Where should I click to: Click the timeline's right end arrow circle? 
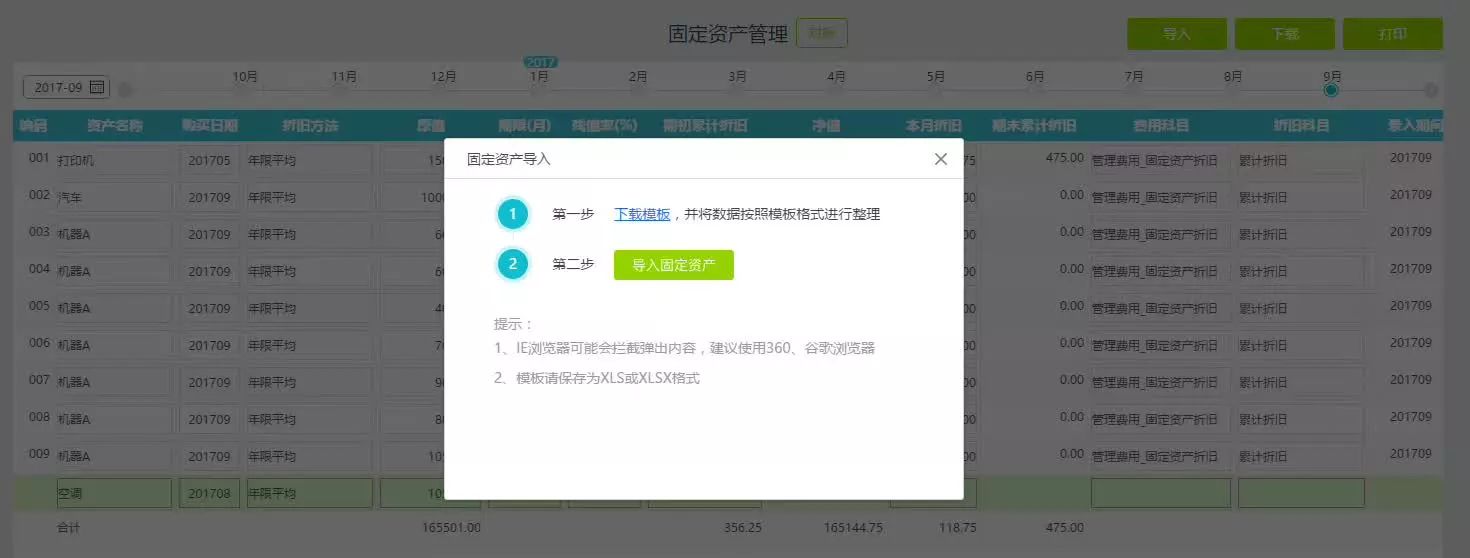(x=1431, y=90)
